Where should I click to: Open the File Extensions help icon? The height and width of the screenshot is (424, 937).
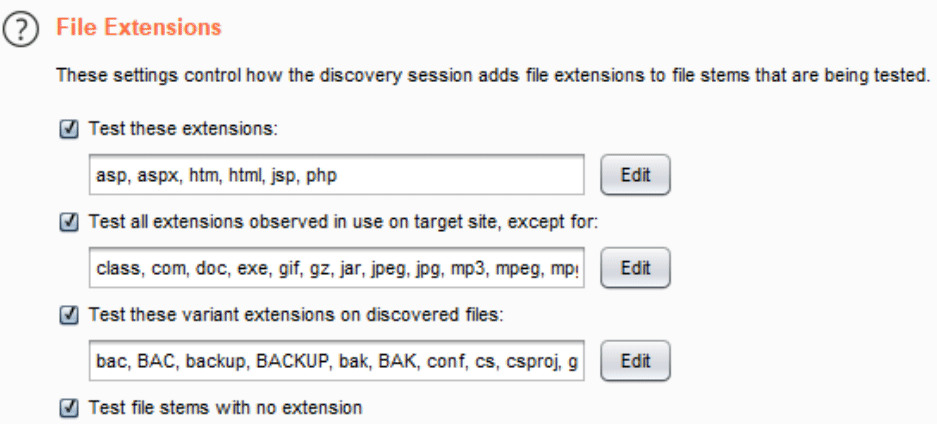[x=20, y=28]
